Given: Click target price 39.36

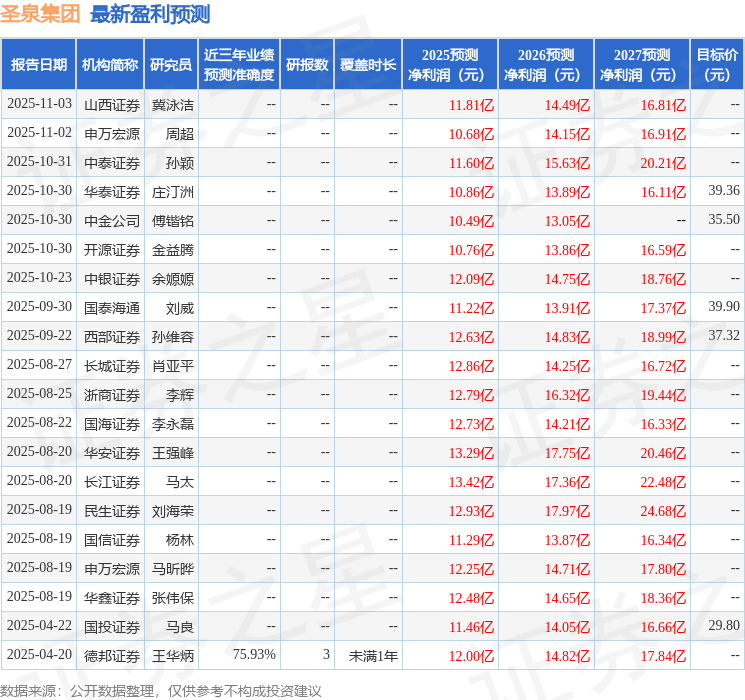Looking at the screenshot, I should click(x=724, y=191).
